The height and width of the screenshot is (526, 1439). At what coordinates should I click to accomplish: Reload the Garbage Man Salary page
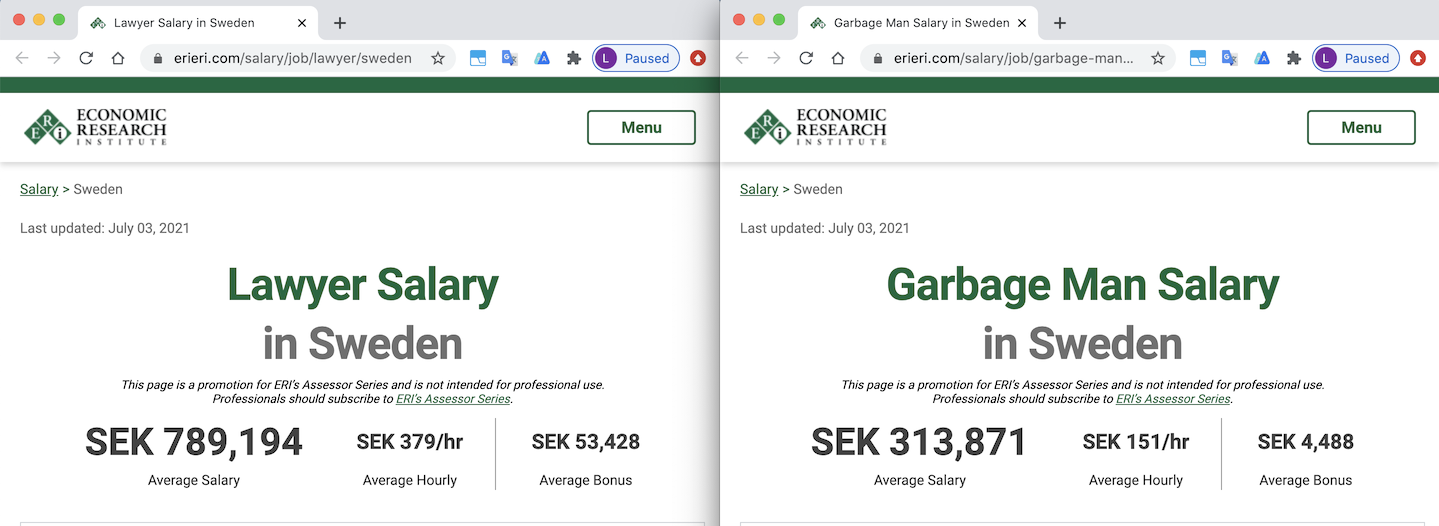806,58
